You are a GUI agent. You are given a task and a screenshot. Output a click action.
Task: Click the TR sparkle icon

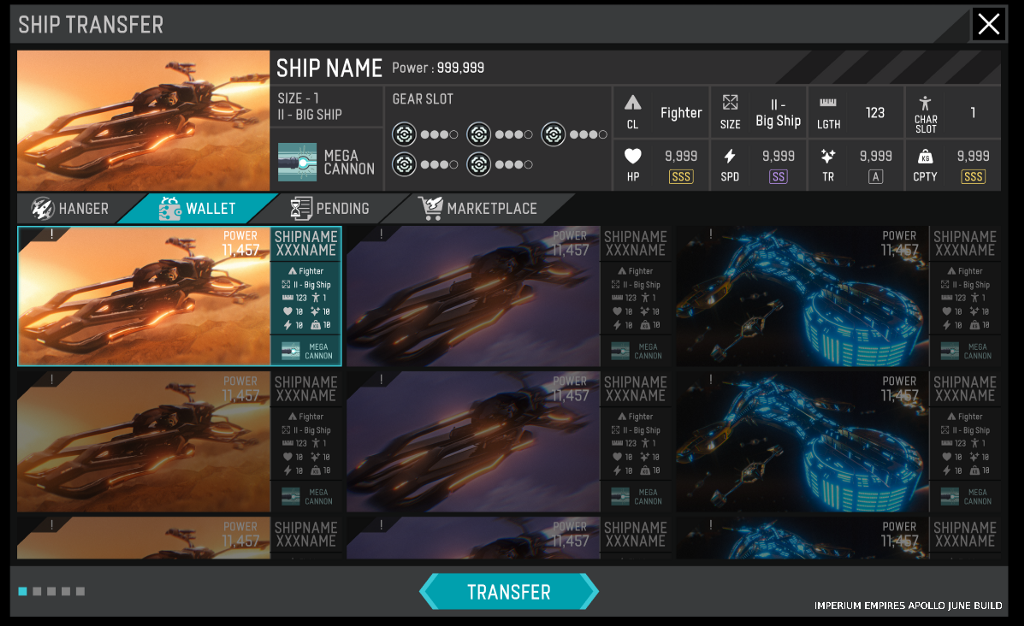coord(828,156)
